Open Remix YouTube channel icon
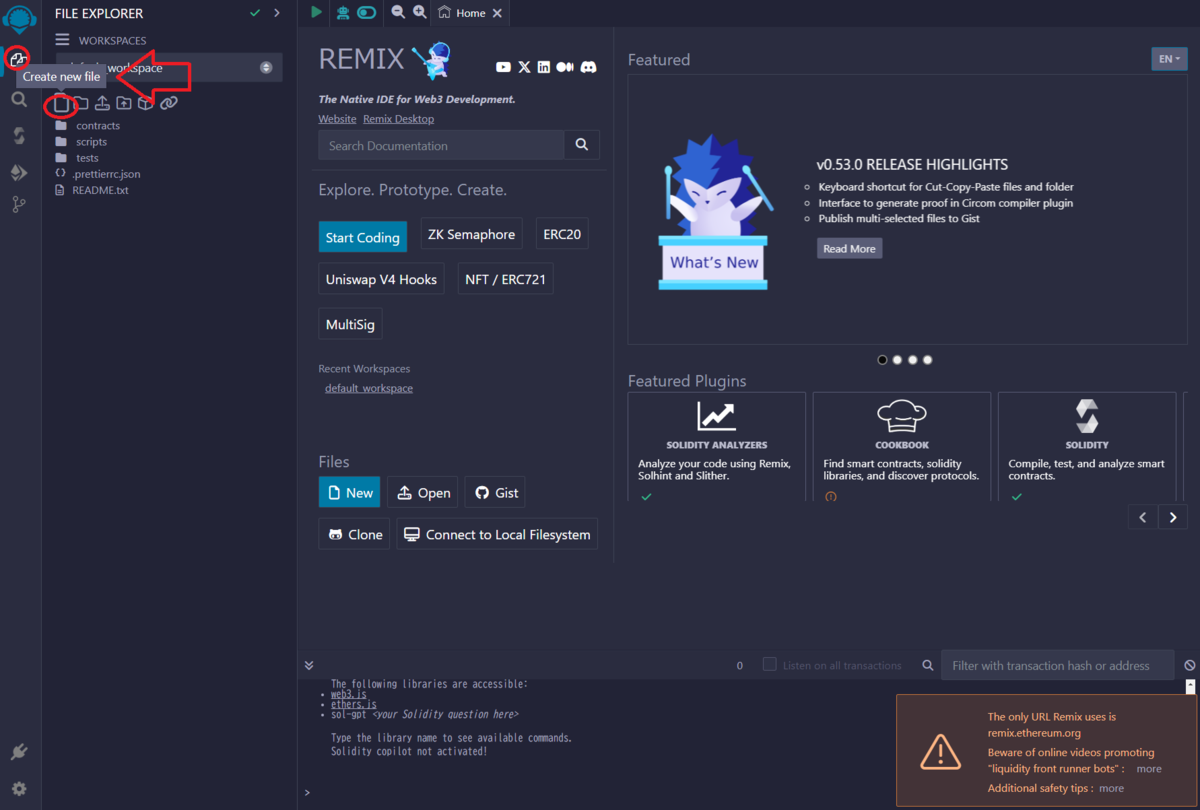 (503, 67)
